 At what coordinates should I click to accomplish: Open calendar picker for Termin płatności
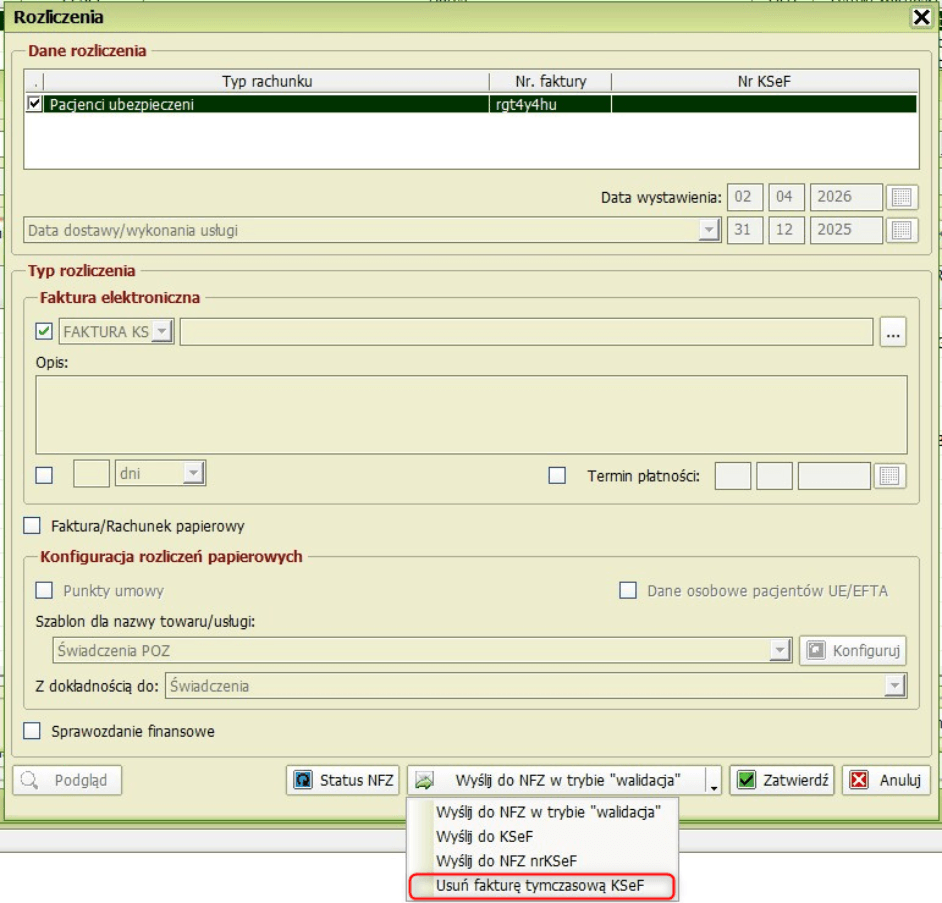pos(890,476)
